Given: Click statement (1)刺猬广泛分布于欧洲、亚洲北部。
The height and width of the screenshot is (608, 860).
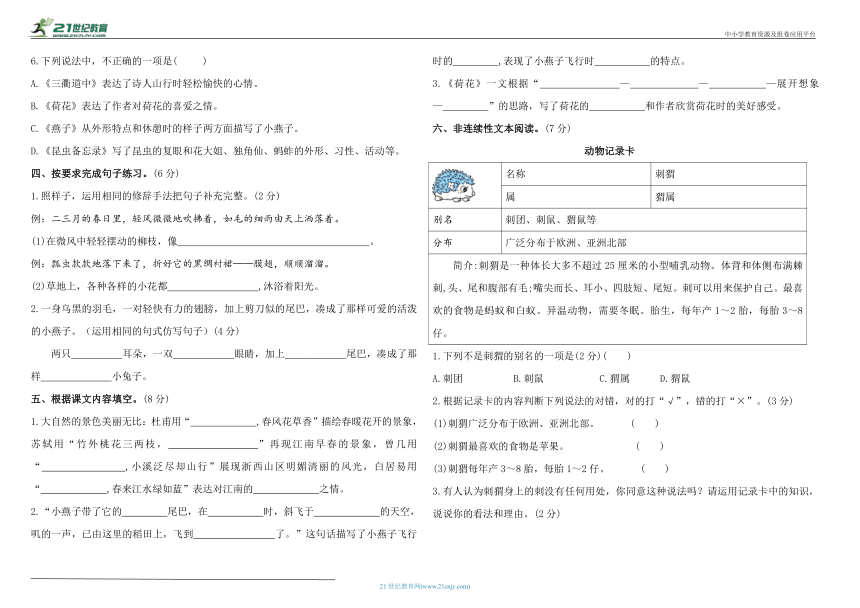Looking at the screenshot, I should tap(514, 423).
